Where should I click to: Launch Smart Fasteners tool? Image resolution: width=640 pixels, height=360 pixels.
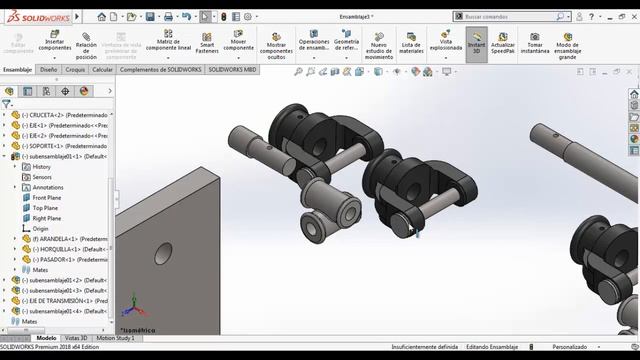click(207, 43)
